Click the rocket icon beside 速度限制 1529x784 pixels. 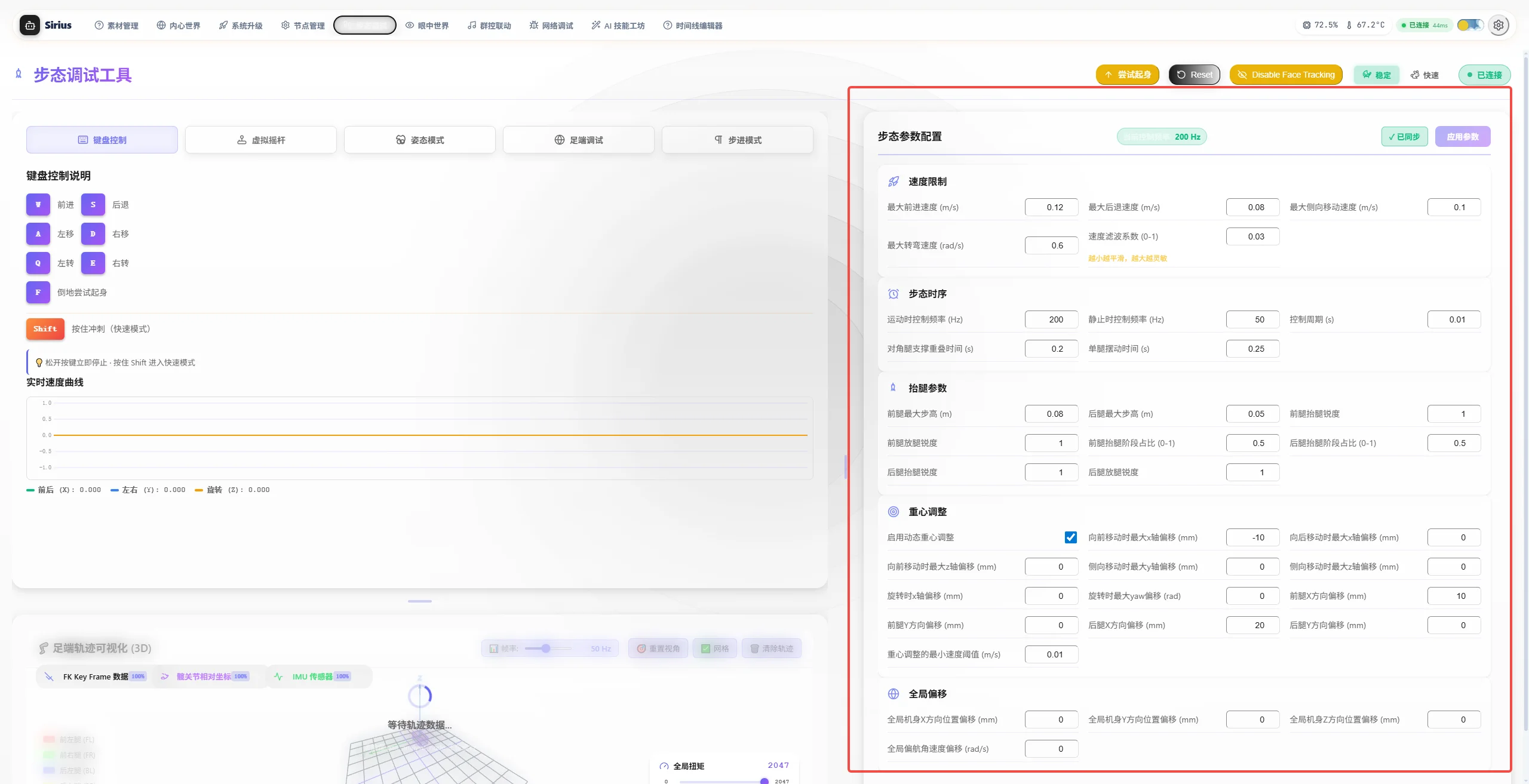click(894, 182)
